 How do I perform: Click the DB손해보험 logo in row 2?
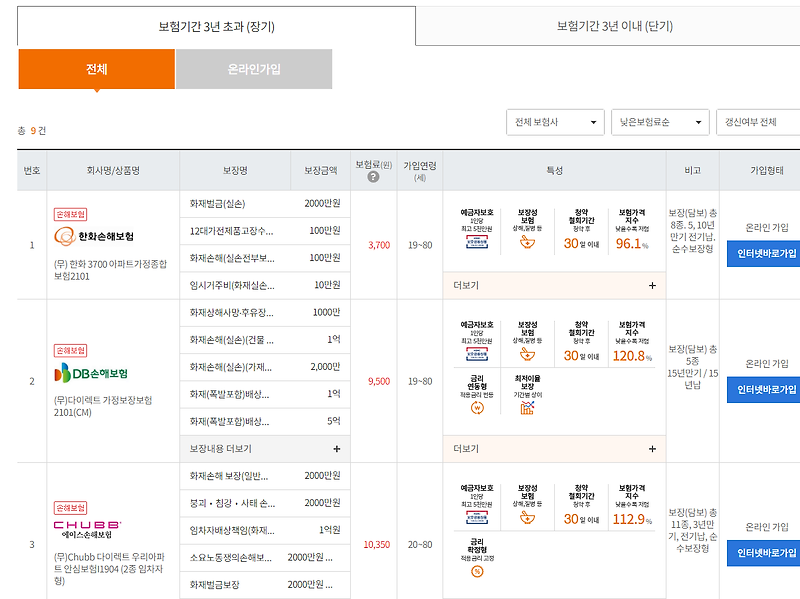91,373
